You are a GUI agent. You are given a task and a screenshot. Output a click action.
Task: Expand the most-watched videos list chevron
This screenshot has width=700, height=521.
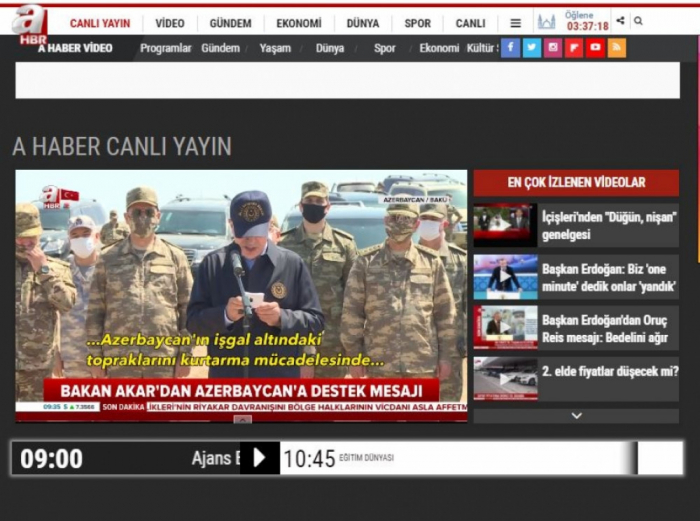coord(576,416)
